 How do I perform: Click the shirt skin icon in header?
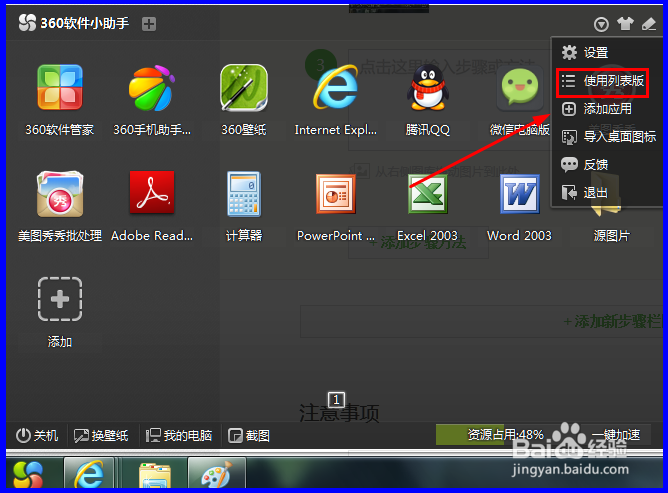[625, 23]
